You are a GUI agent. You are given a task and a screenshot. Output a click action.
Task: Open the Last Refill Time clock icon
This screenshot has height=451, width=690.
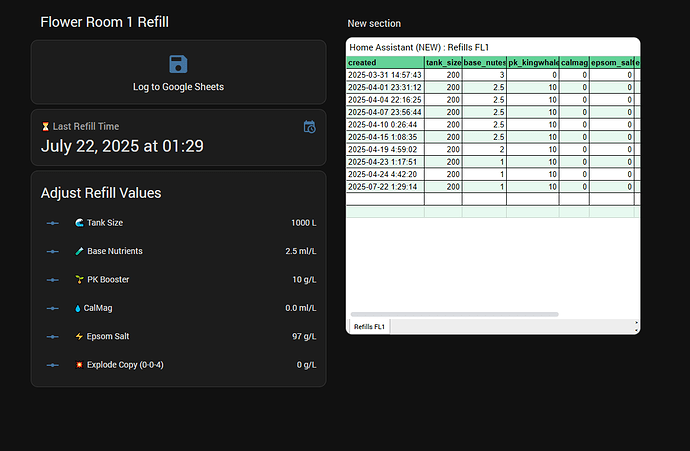pyautogui.click(x=309, y=127)
